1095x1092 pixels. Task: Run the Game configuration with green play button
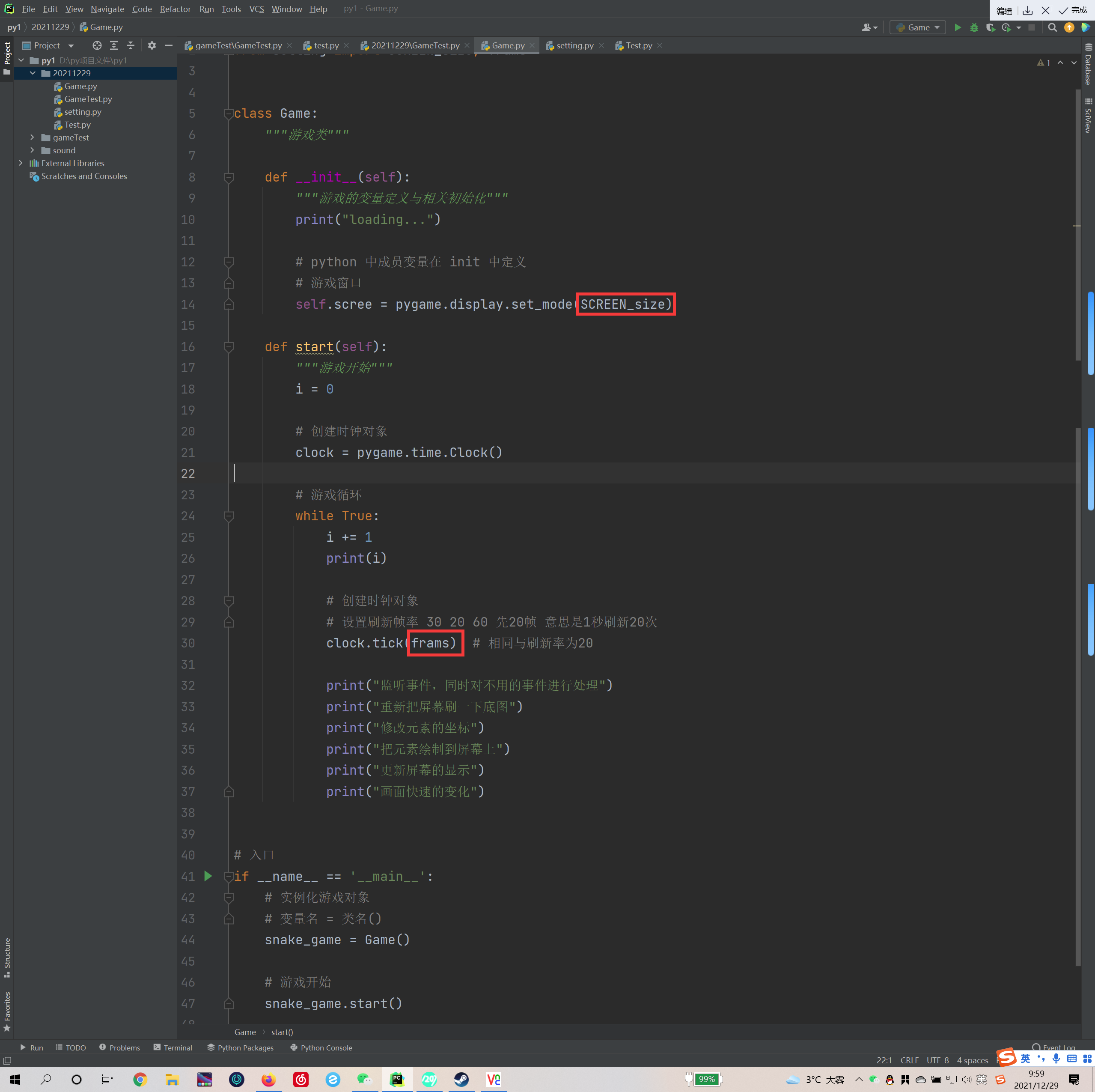tap(957, 27)
